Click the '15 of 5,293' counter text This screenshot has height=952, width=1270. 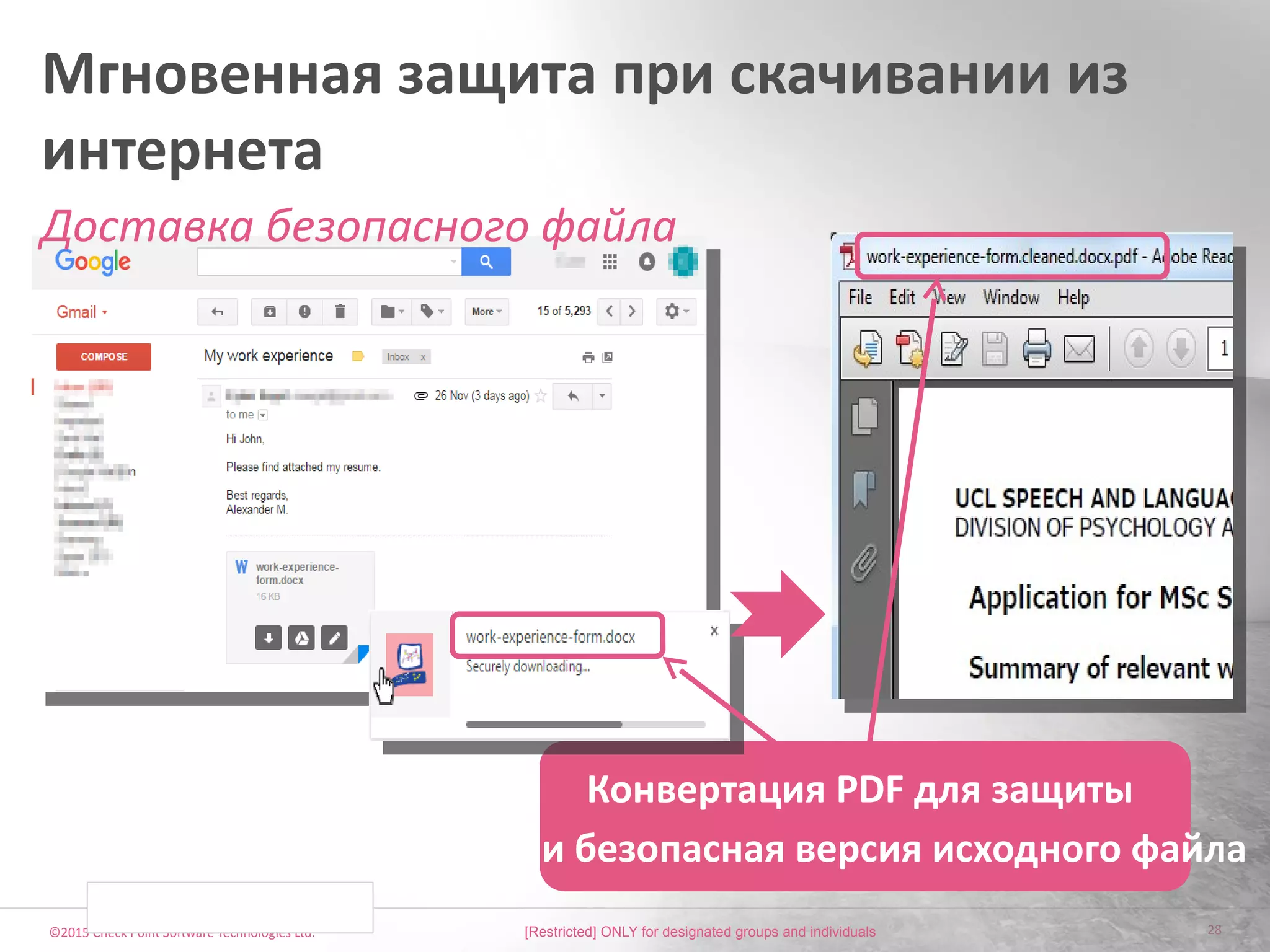(x=564, y=311)
